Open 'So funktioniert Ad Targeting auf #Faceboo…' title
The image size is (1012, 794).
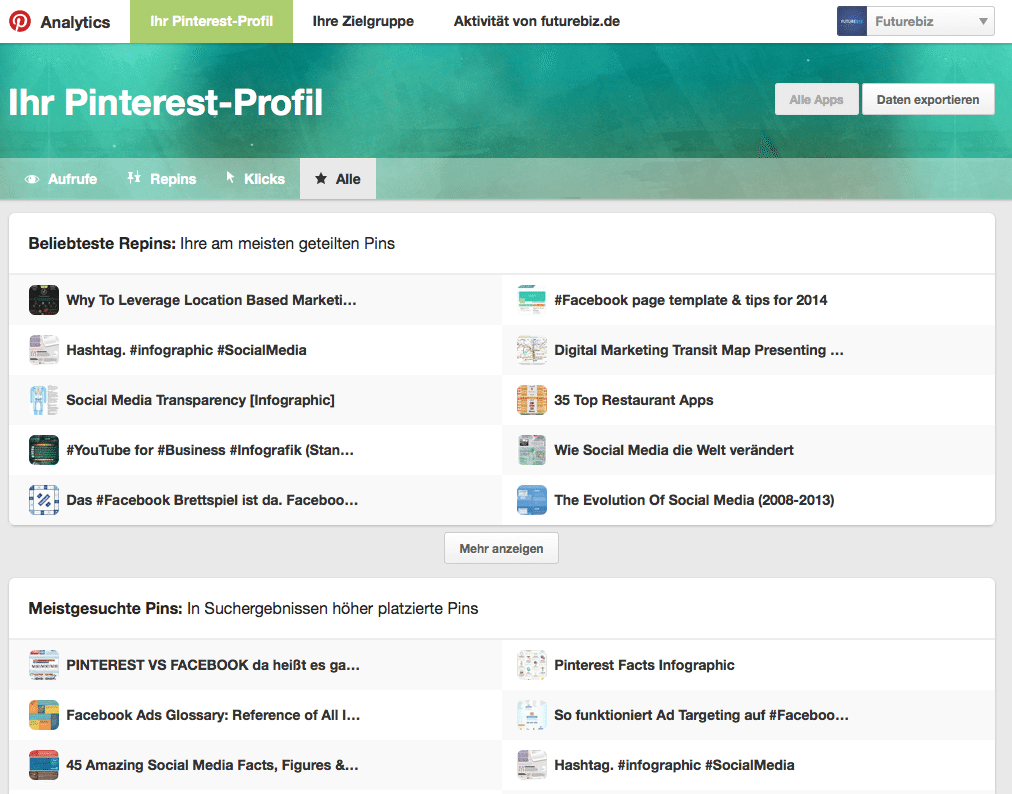coord(702,715)
